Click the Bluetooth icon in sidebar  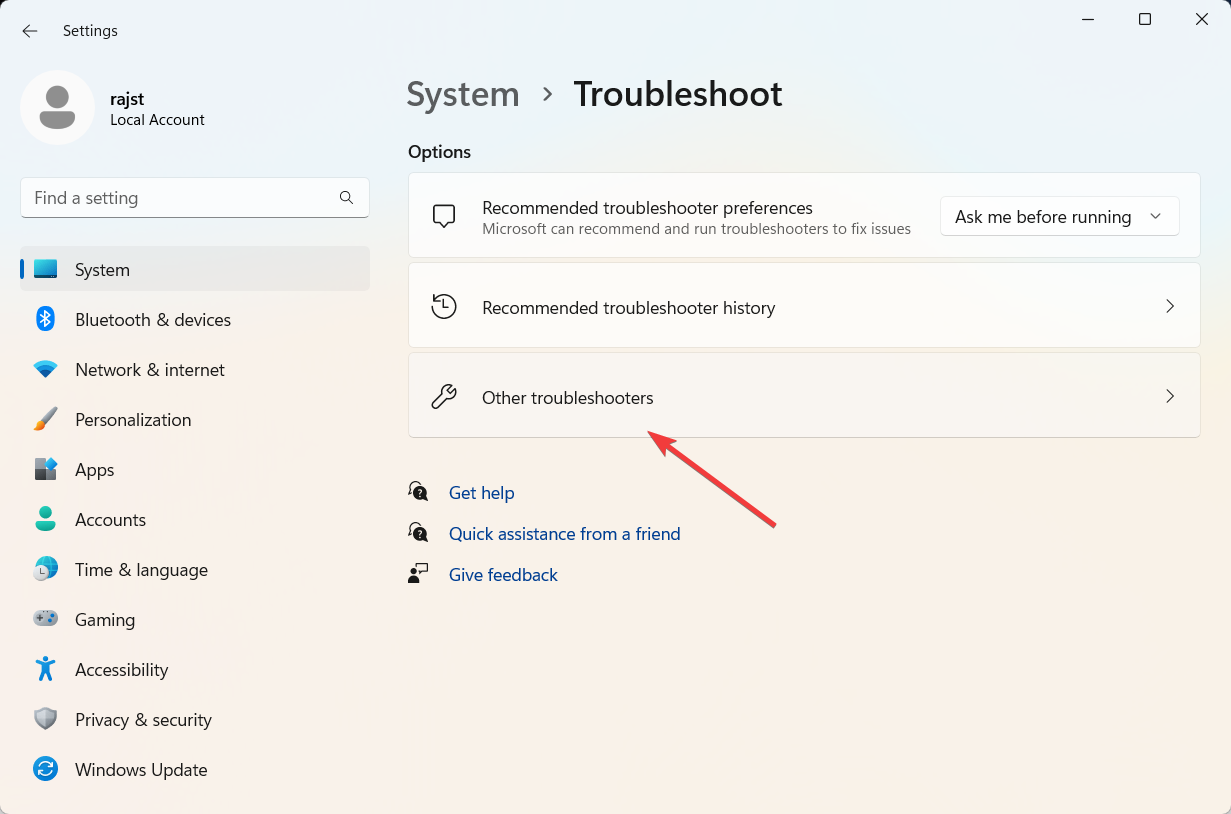tap(46, 319)
